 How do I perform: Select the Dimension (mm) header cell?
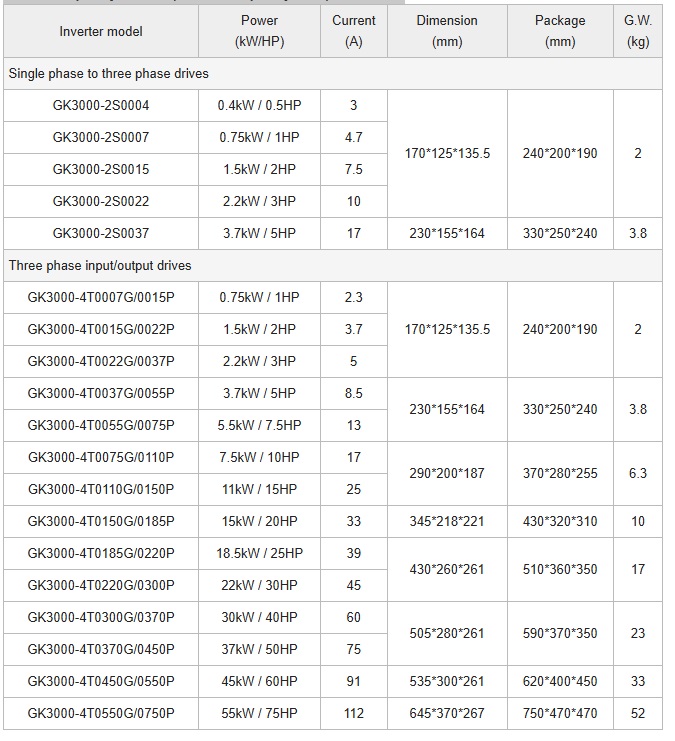447,31
